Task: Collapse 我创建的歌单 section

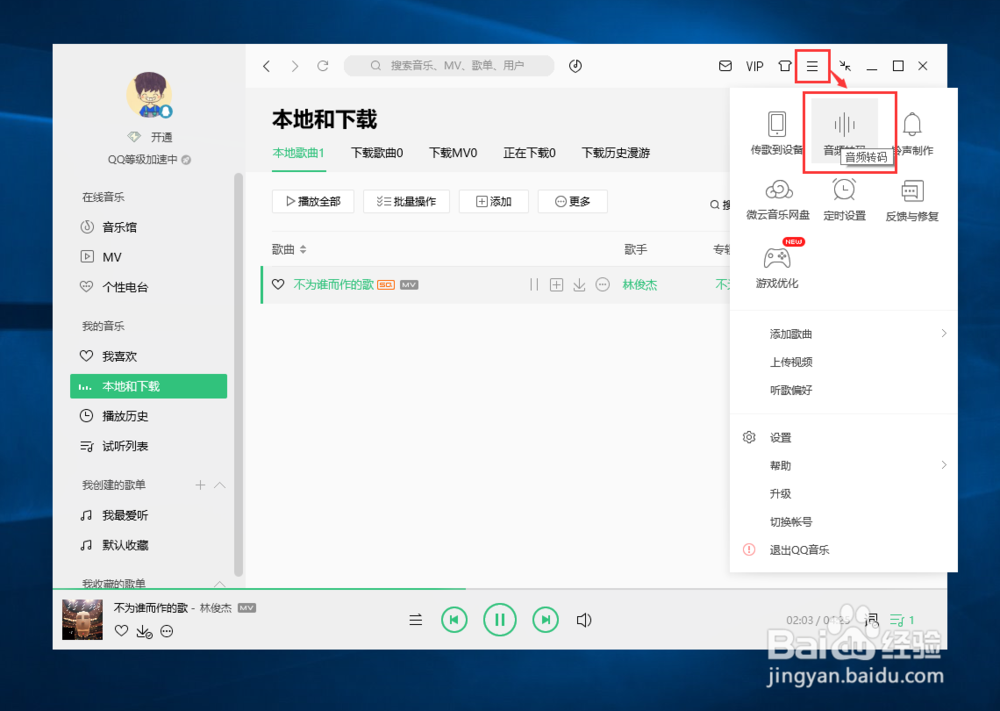Action: (x=220, y=485)
